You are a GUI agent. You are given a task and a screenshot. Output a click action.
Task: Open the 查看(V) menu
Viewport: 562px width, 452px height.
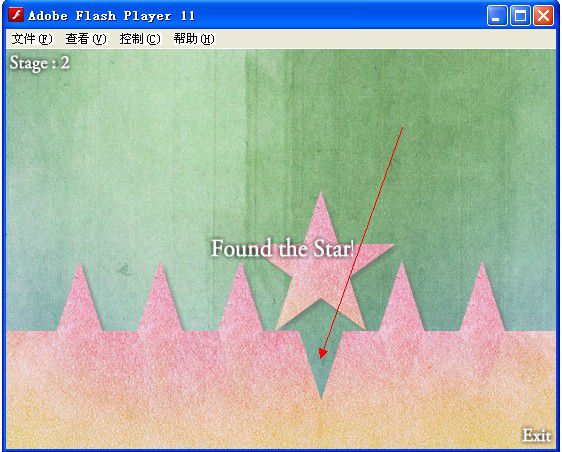[86, 39]
